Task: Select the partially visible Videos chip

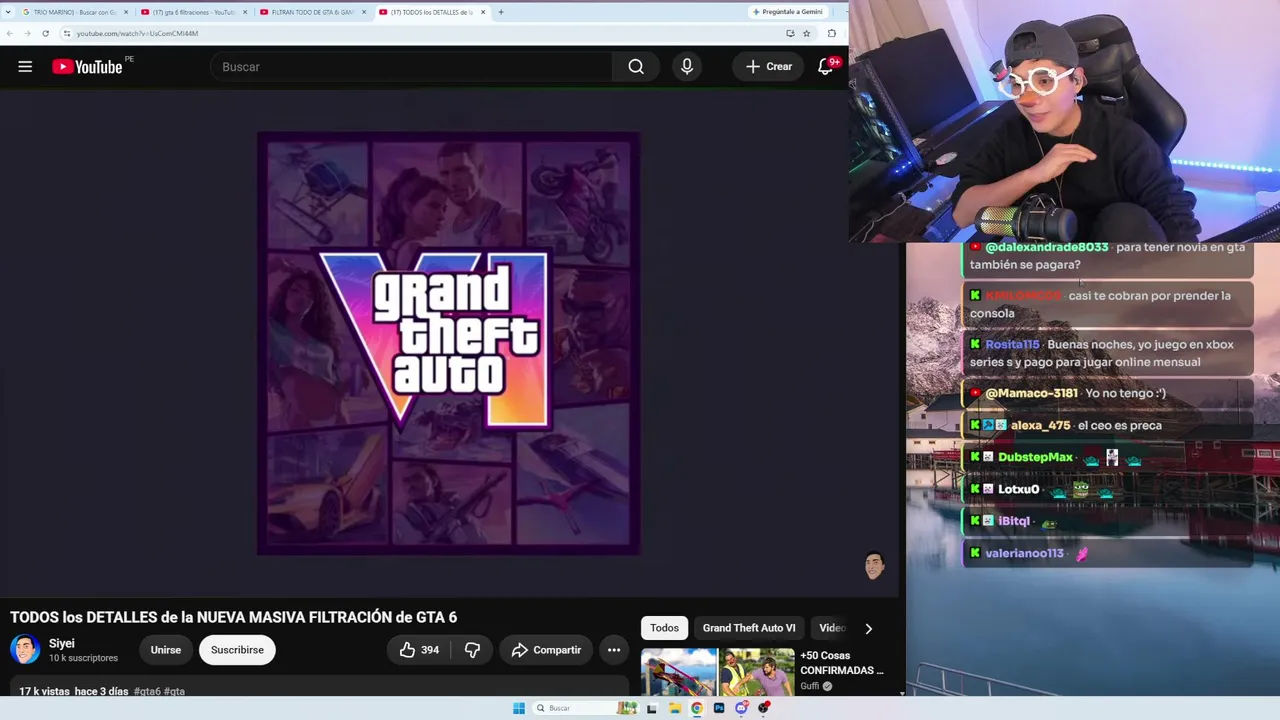Action: pyautogui.click(x=832, y=628)
